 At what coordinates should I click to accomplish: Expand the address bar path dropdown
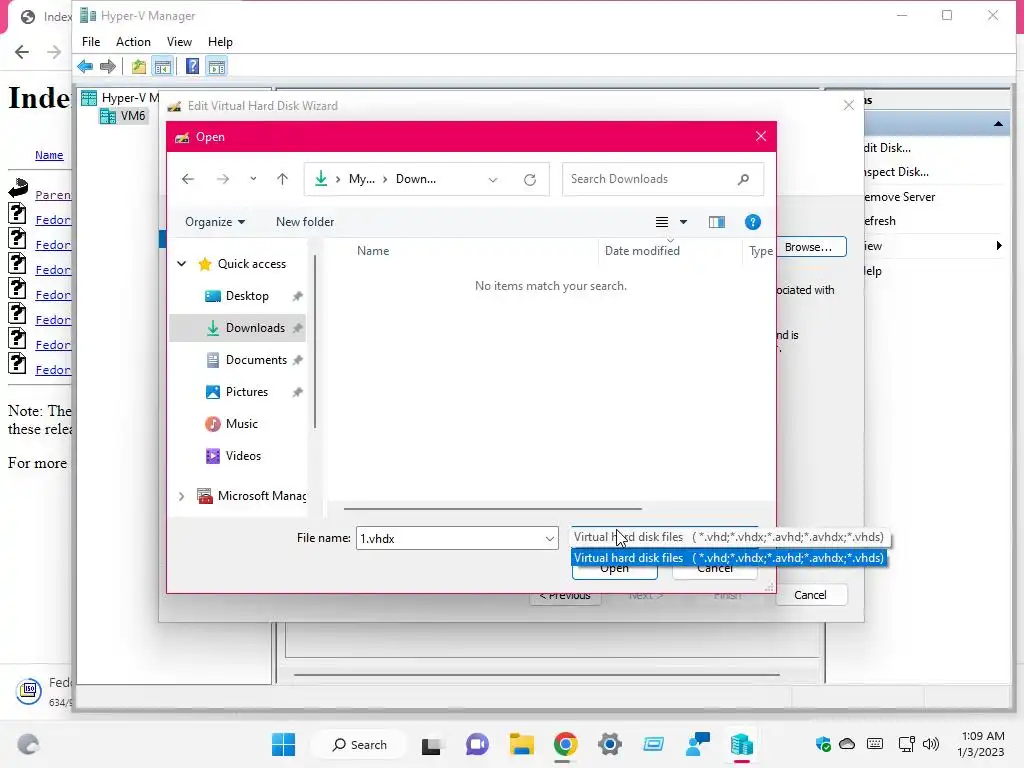tap(493, 180)
